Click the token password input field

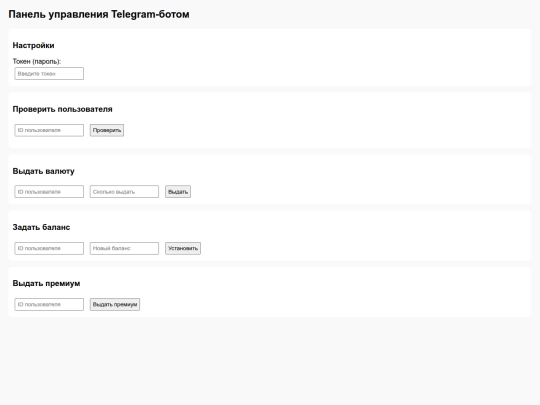[49, 73]
